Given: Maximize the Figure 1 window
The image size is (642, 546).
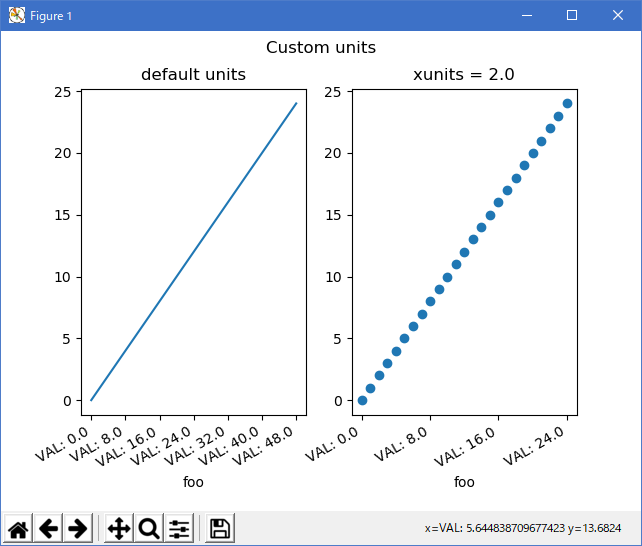Looking at the screenshot, I should tap(572, 15).
